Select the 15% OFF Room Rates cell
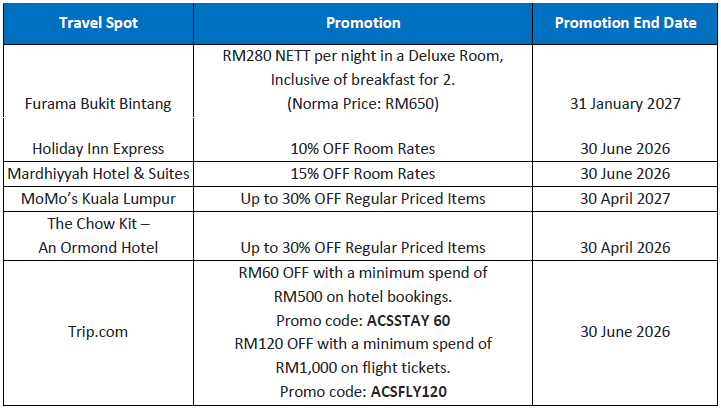The image size is (721, 408). [363, 174]
